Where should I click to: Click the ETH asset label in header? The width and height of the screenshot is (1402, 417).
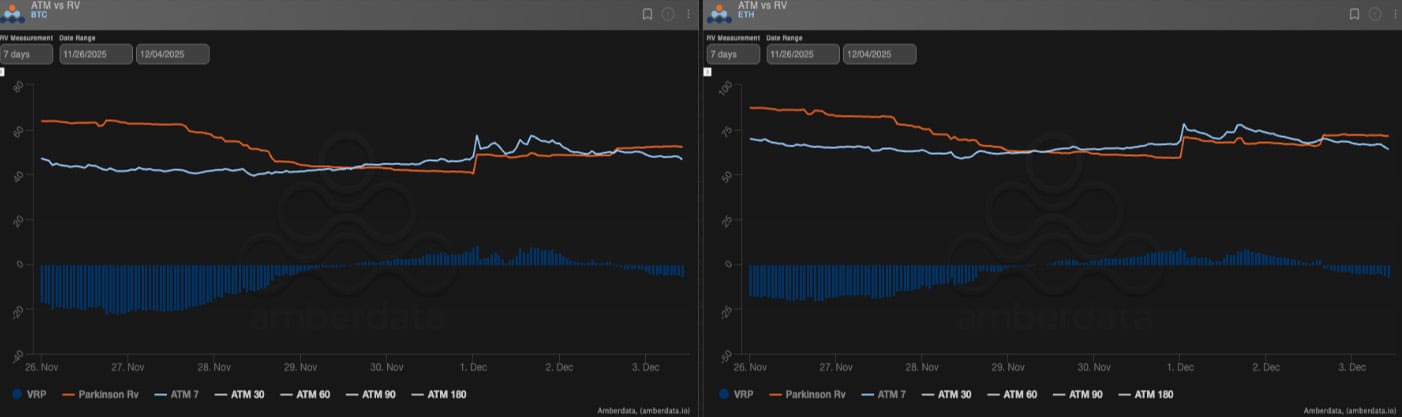point(745,17)
